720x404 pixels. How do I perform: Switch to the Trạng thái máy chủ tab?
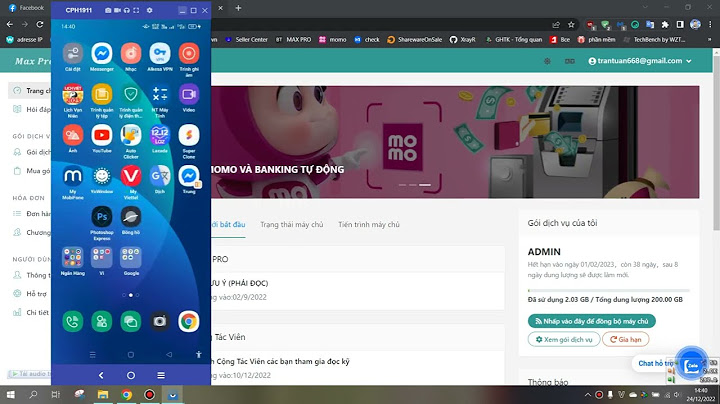click(292, 224)
